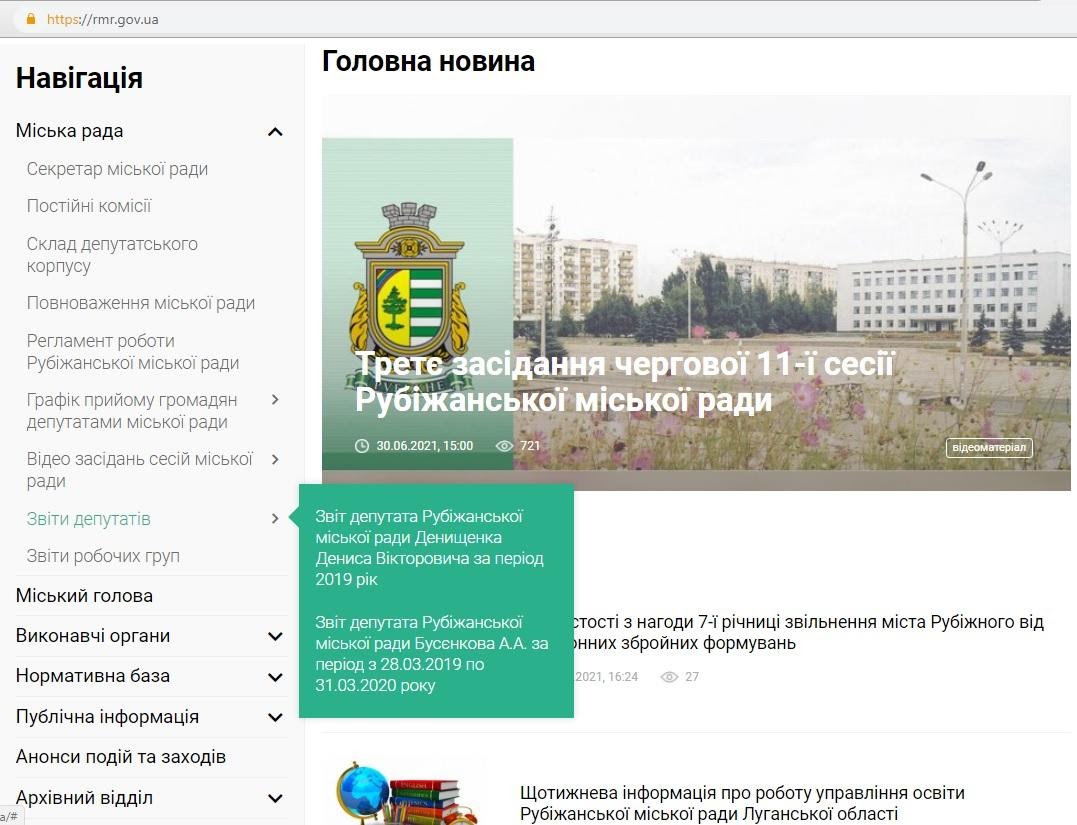The image size is (1077, 825).
Task: Expand the Нормативна база dropdown
Action: (275, 677)
